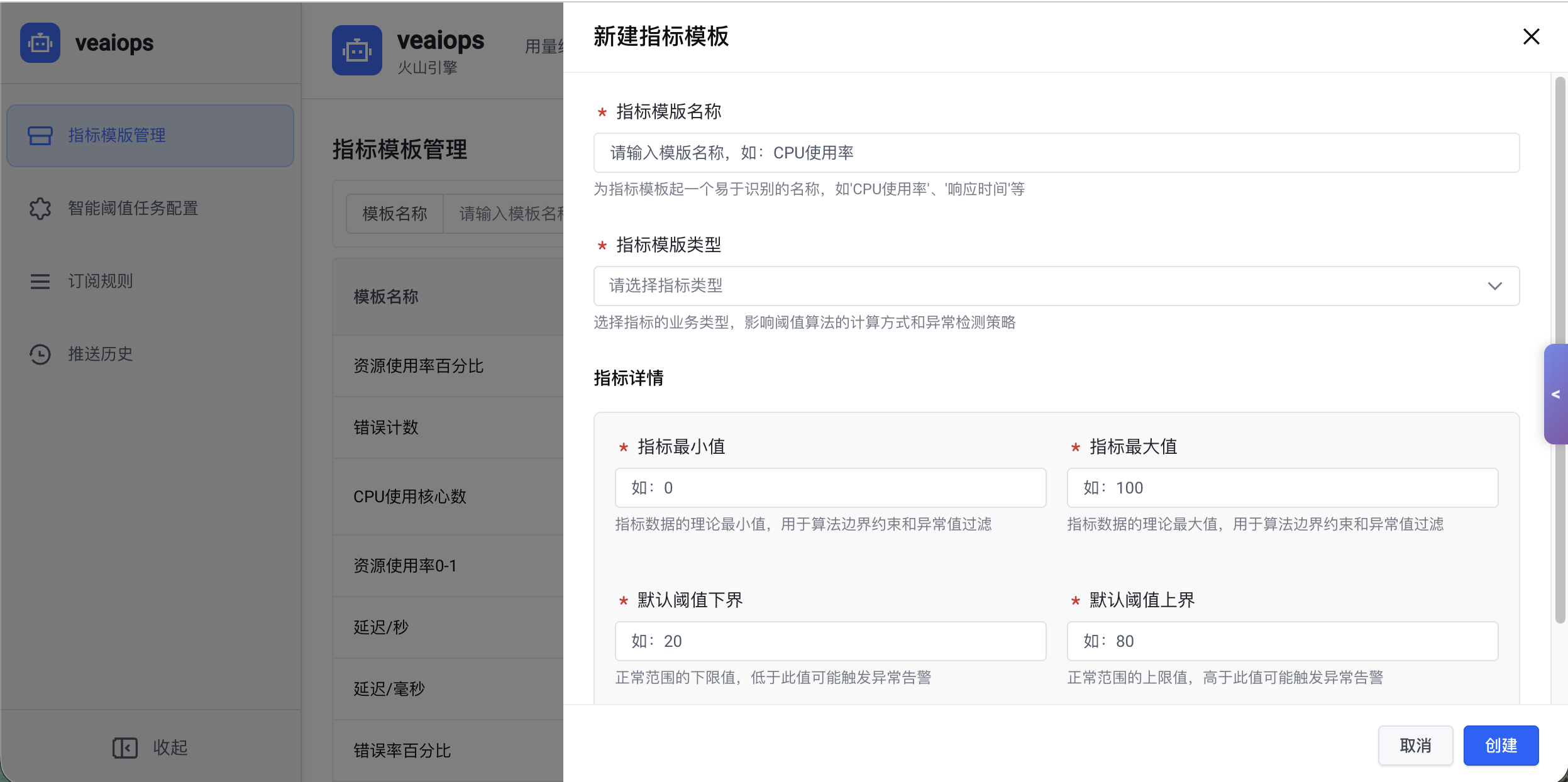The height and width of the screenshot is (782, 1568).
Task: Click the 取消 button
Action: click(1415, 746)
